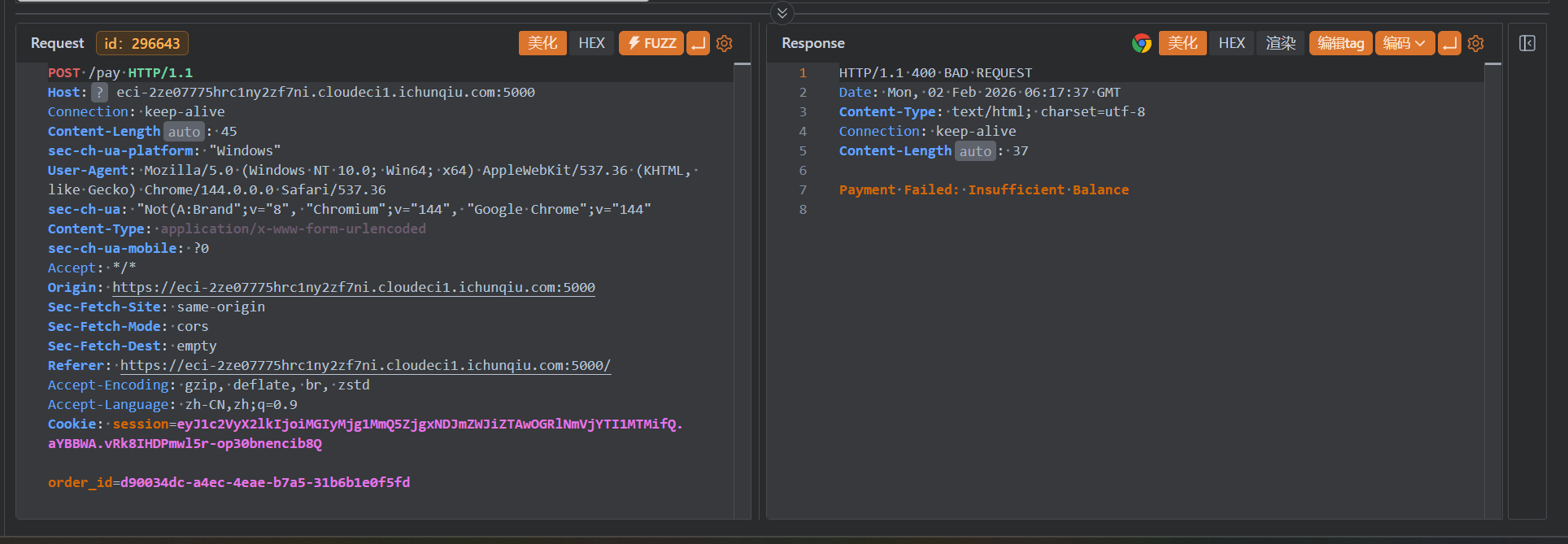Click the question mark icon beside Host
This screenshot has width=1568, height=544.
pyautogui.click(x=99, y=93)
